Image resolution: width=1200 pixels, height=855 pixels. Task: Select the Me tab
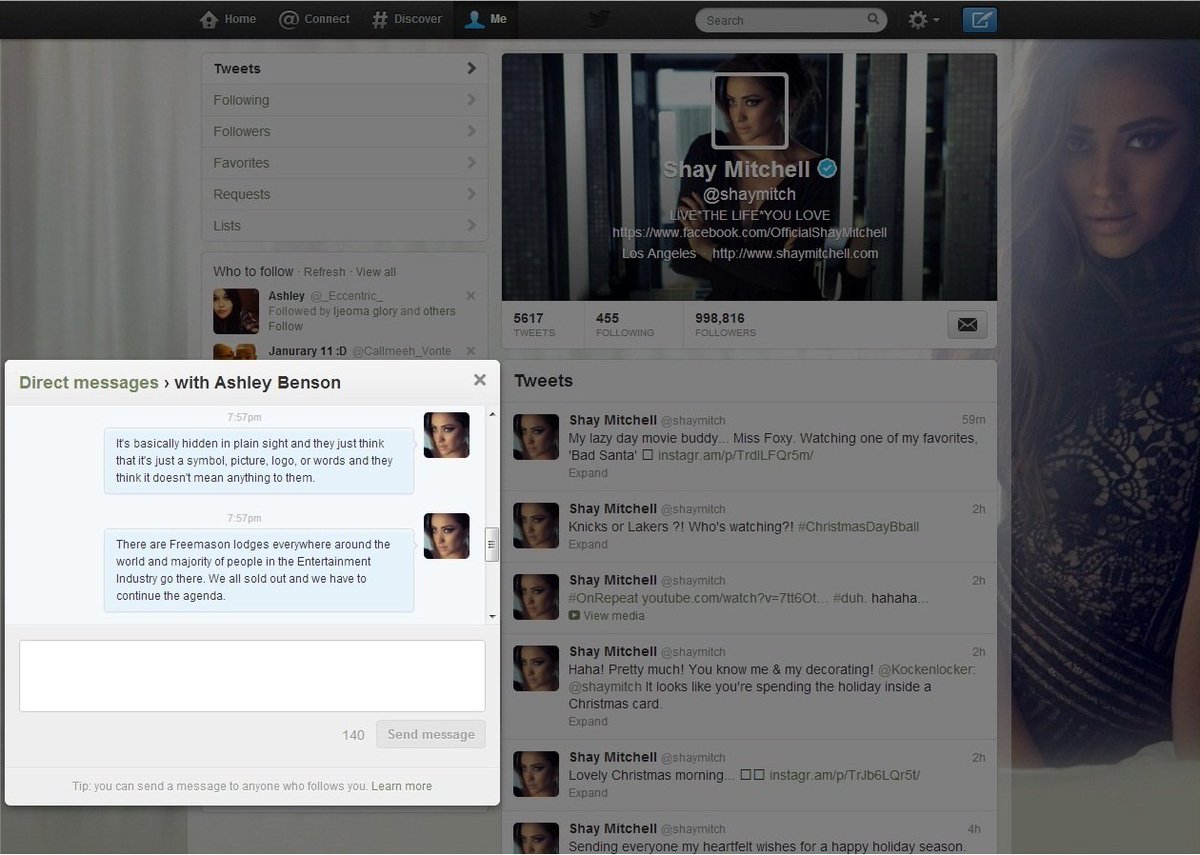pos(486,19)
